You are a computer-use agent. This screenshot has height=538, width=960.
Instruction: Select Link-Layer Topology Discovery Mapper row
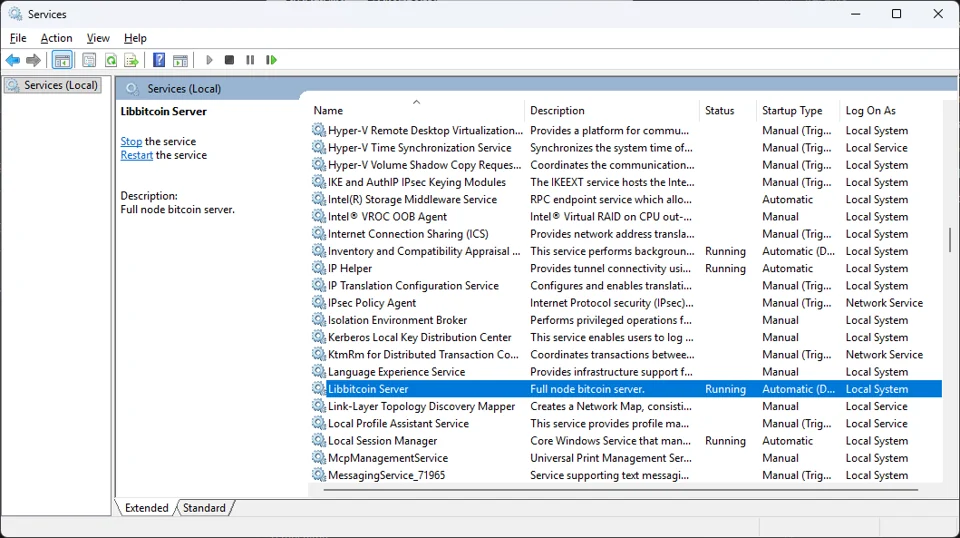(x=626, y=406)
